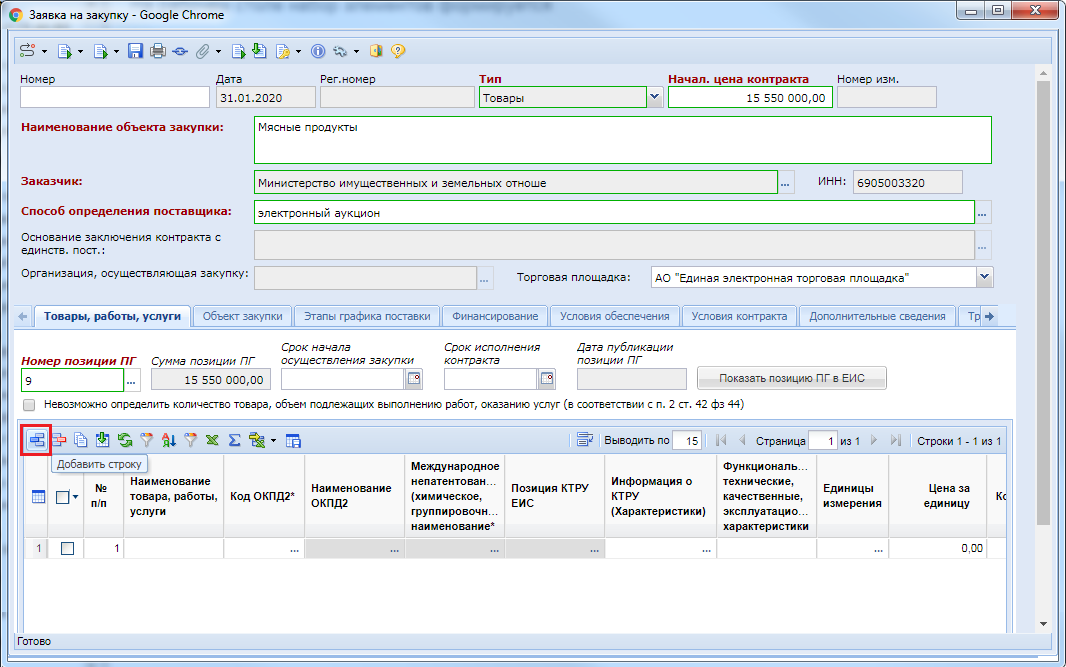1066x667 pixels.
Task: Open the calendar for 'Срок начала осуществления закупки'
Action: click(x=413, y=379)
